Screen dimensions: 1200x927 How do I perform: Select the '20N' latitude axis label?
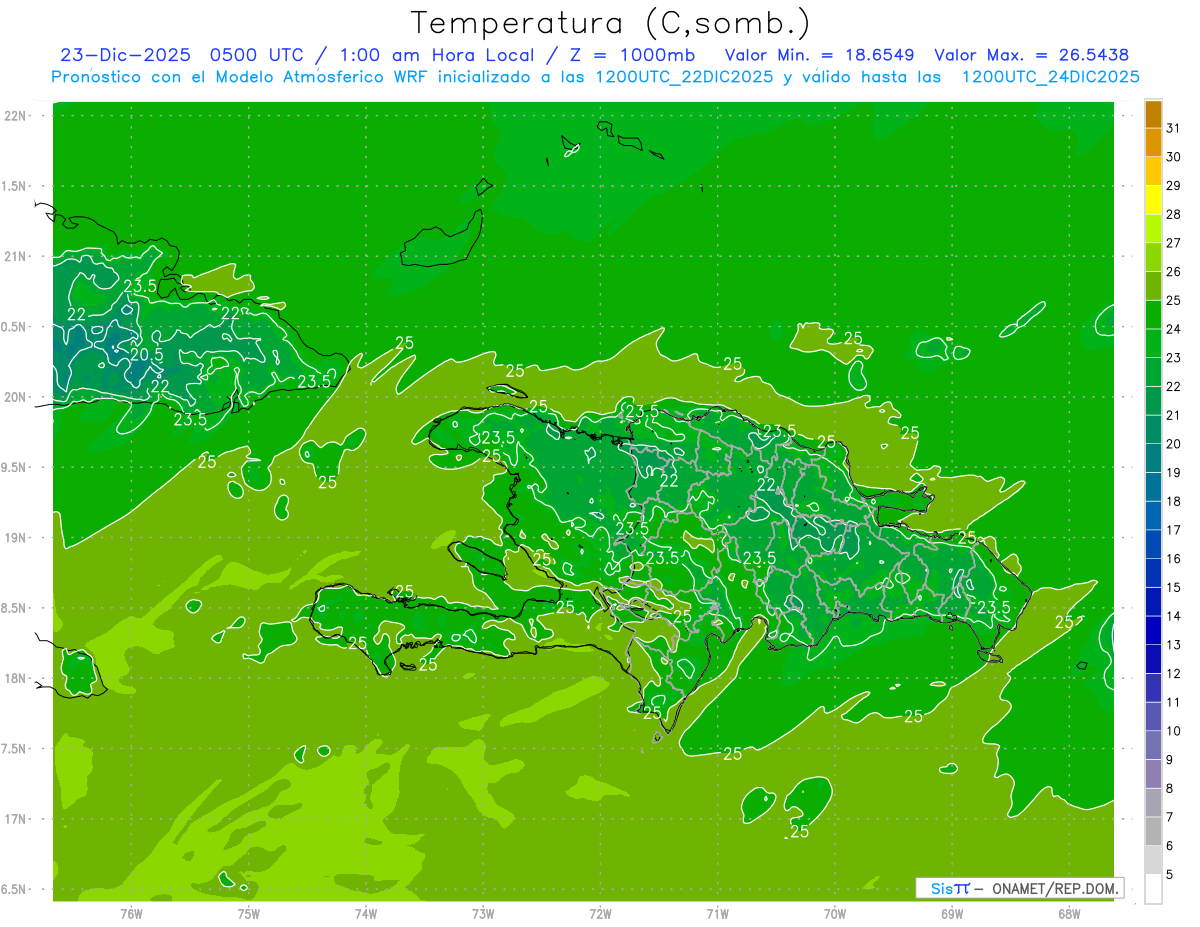coord(14,397)
